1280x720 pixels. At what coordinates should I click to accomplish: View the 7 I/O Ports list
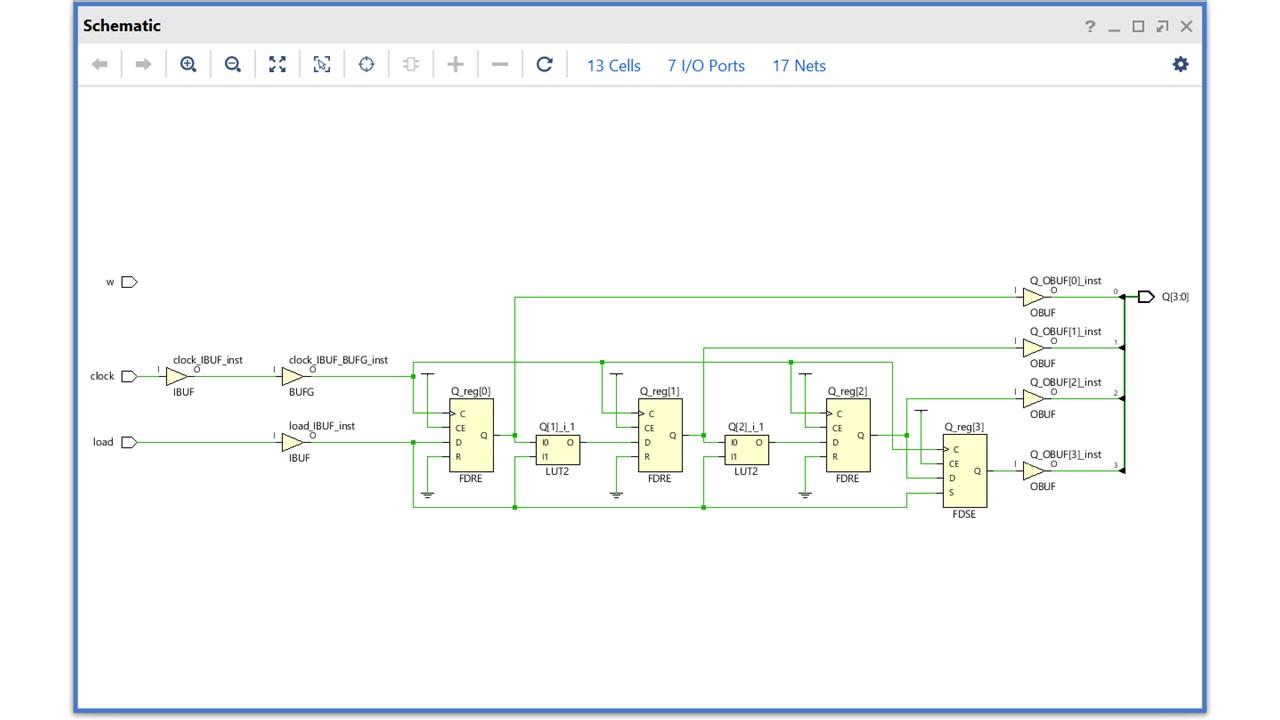click(x=705, y=65)
